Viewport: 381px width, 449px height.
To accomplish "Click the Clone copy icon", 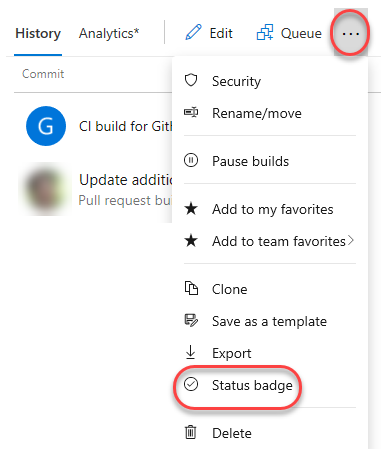I will (191, 288).
